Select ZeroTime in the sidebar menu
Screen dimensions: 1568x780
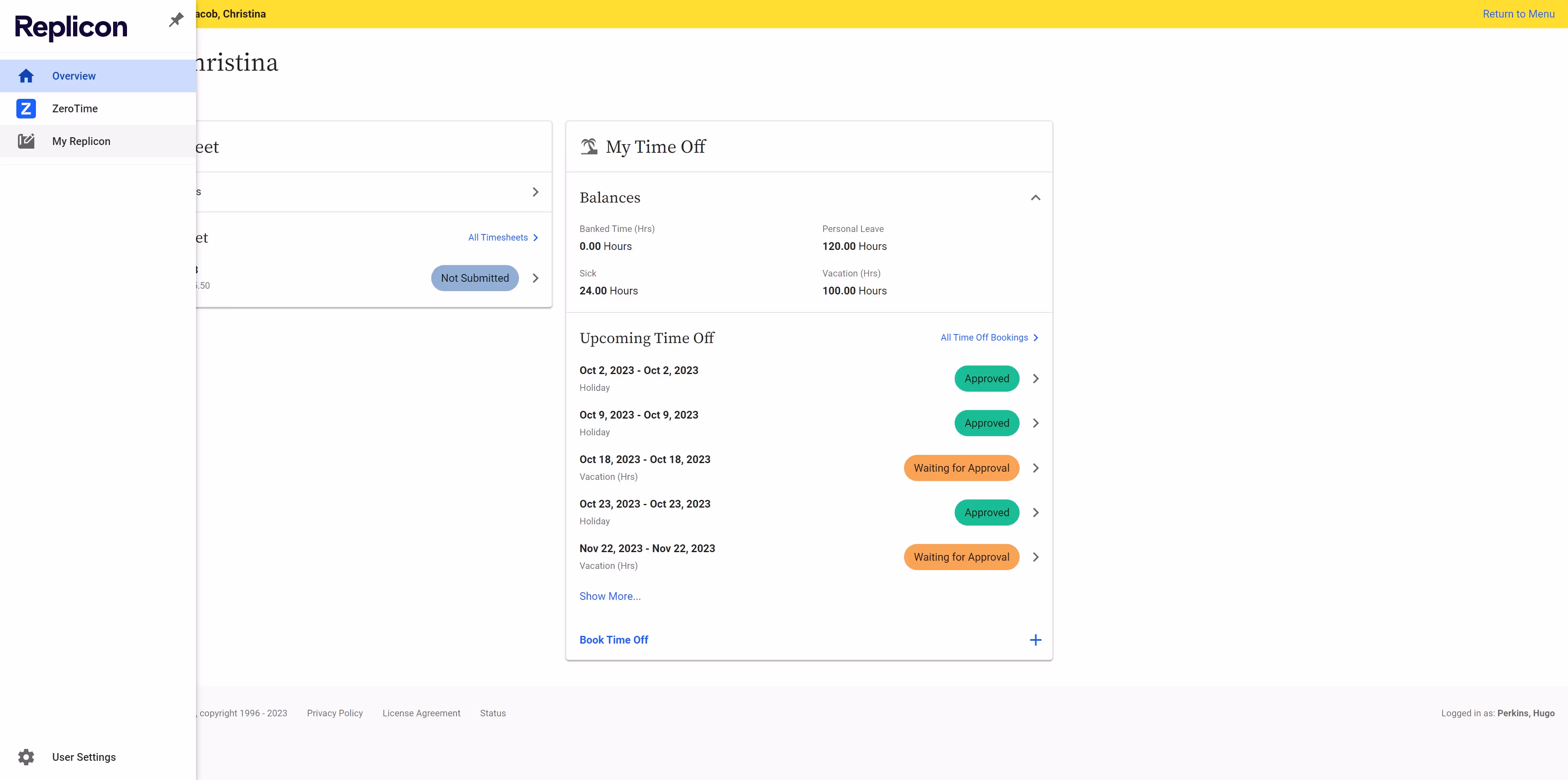tap(75, 108)
